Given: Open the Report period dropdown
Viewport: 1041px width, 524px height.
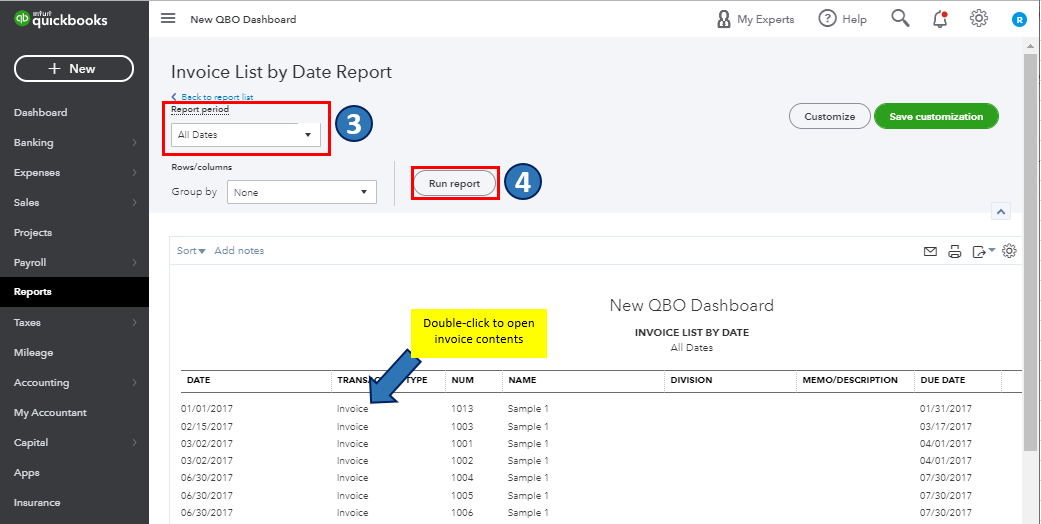Looking at the screenshot, I should [x=245, y=134].
